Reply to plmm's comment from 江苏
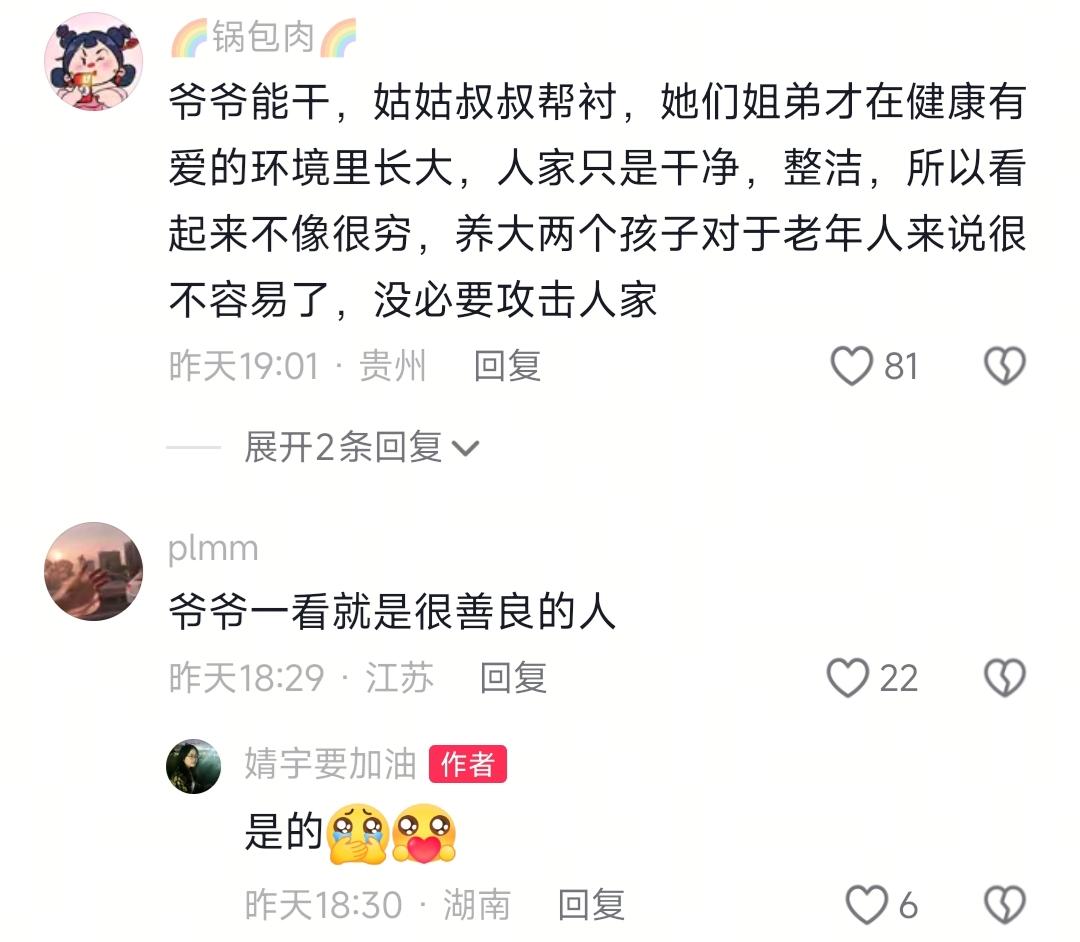The height and width of the screenshot is (942, 1080). point(513,678)
